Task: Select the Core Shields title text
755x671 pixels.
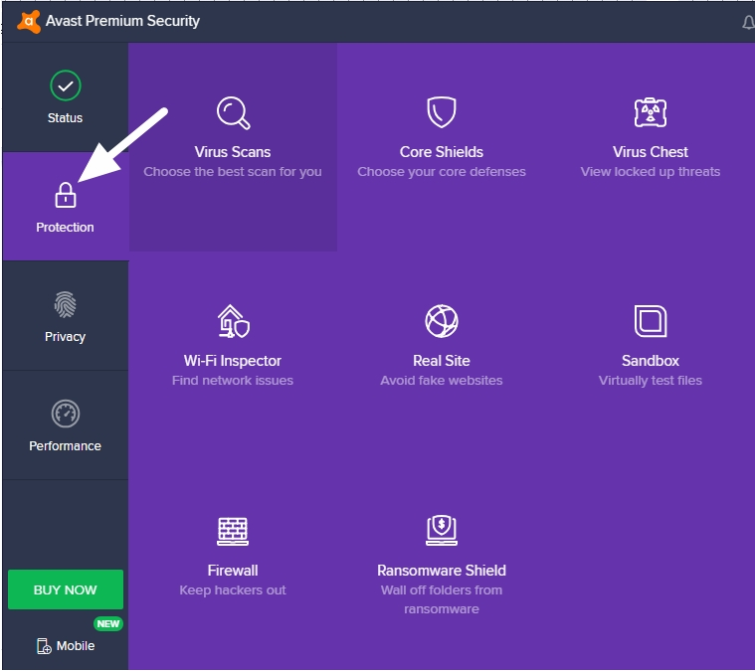Action: coord(442,152)
